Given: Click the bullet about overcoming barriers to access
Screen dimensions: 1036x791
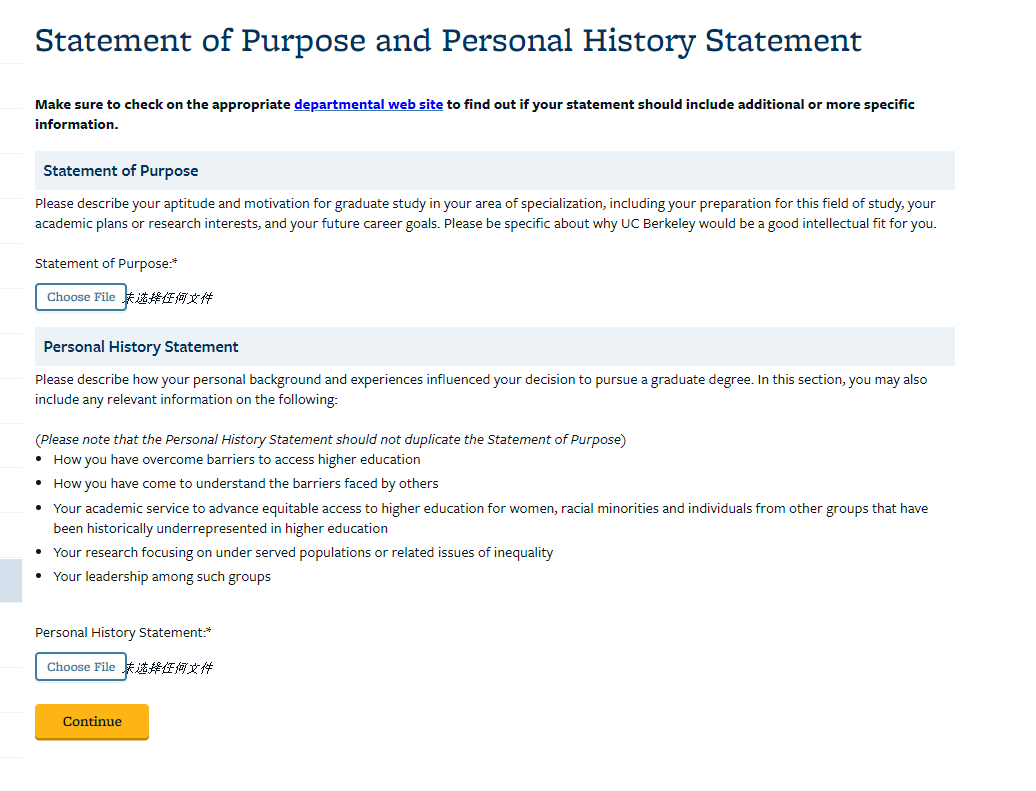Looking at the screenshot, I should click(237, 460).
